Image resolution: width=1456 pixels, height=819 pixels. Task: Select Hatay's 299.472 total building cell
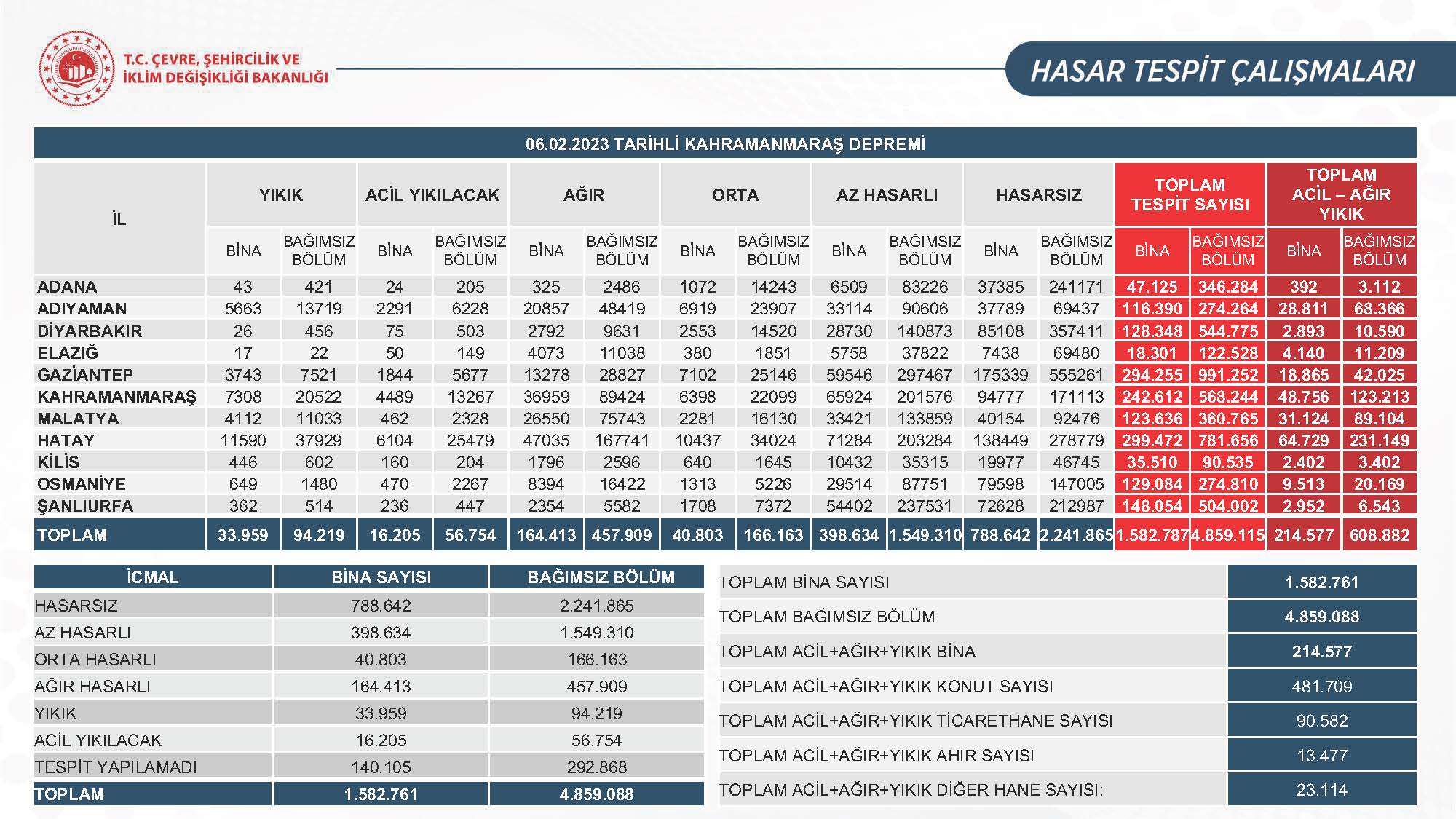(x=1152, y=440)
